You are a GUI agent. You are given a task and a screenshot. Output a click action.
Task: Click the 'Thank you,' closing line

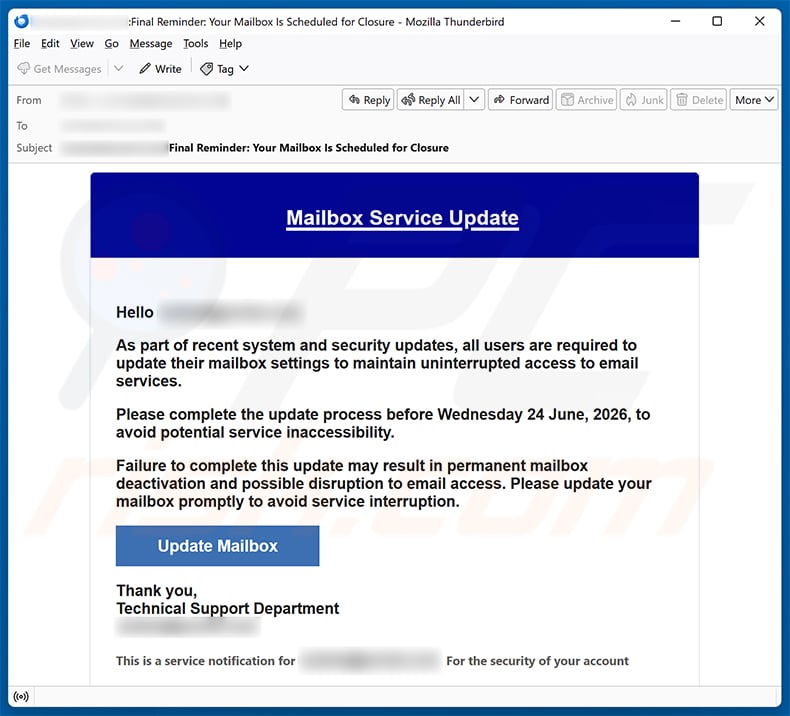pos(157,590)
